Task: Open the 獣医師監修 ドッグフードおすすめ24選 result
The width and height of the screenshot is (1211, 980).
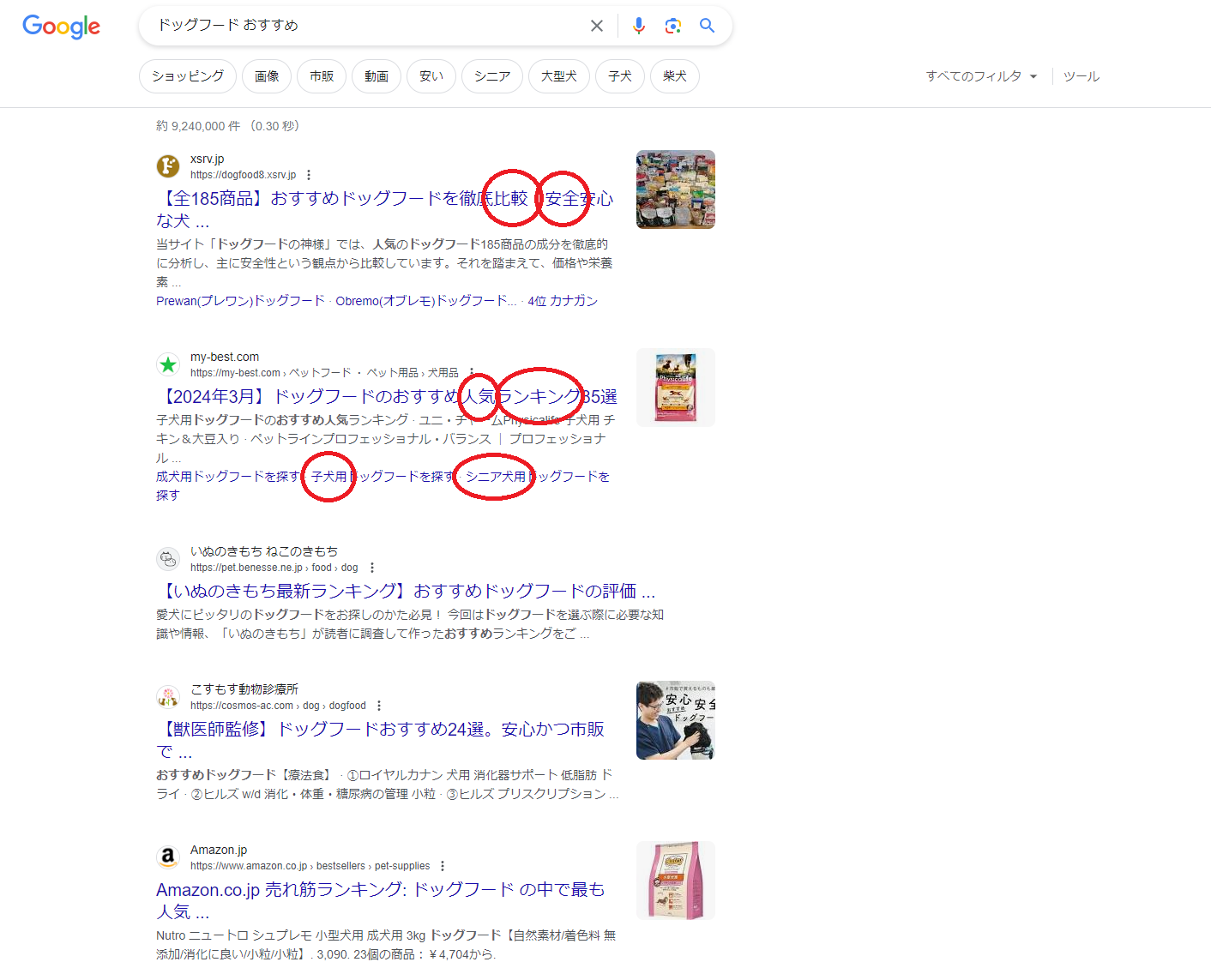Action: [381, 730]
